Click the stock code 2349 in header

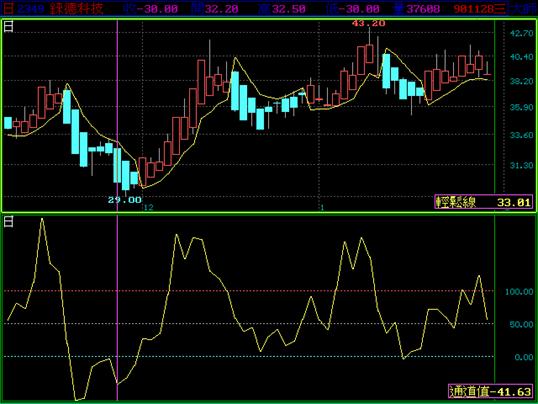pyautogui.click(x=31, y=9)
